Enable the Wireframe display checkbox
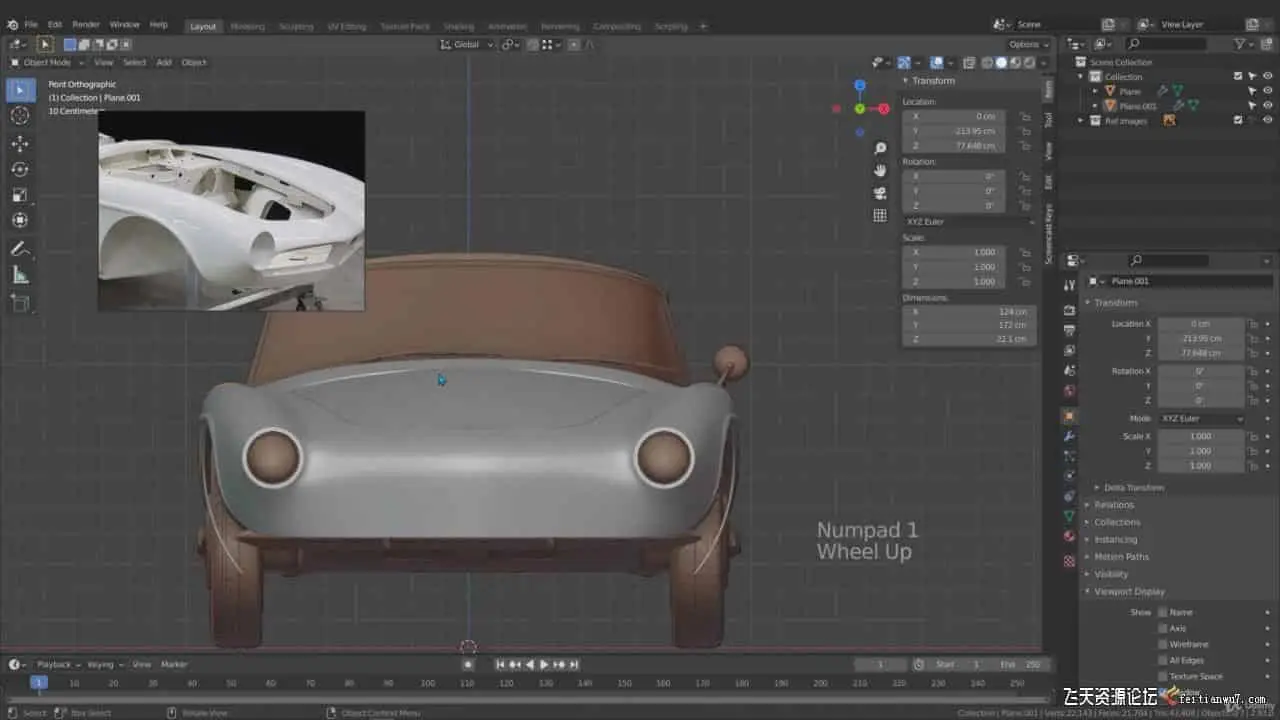1280x720 pixels. [1163, 644]
